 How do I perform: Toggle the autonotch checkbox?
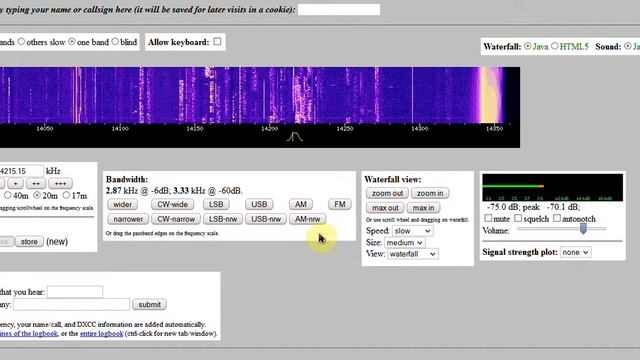[x=557, y=218]
